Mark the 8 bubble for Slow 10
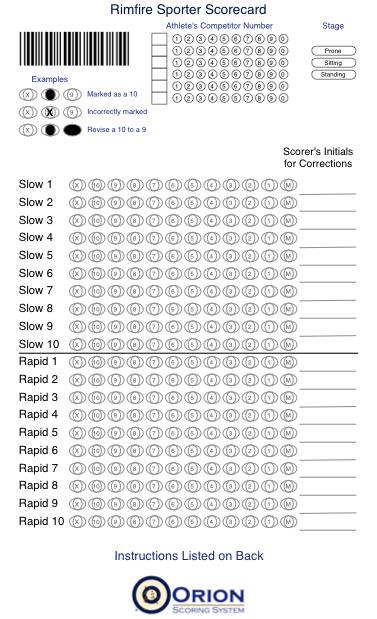 135,345
